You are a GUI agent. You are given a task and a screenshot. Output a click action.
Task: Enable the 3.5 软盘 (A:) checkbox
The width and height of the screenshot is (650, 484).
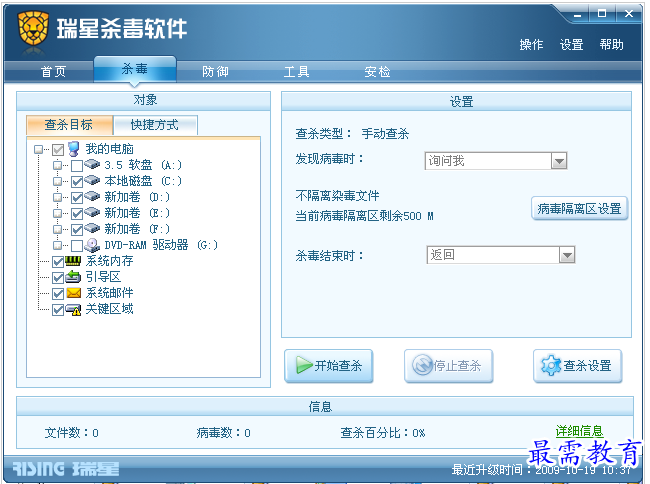coord(77,166)
